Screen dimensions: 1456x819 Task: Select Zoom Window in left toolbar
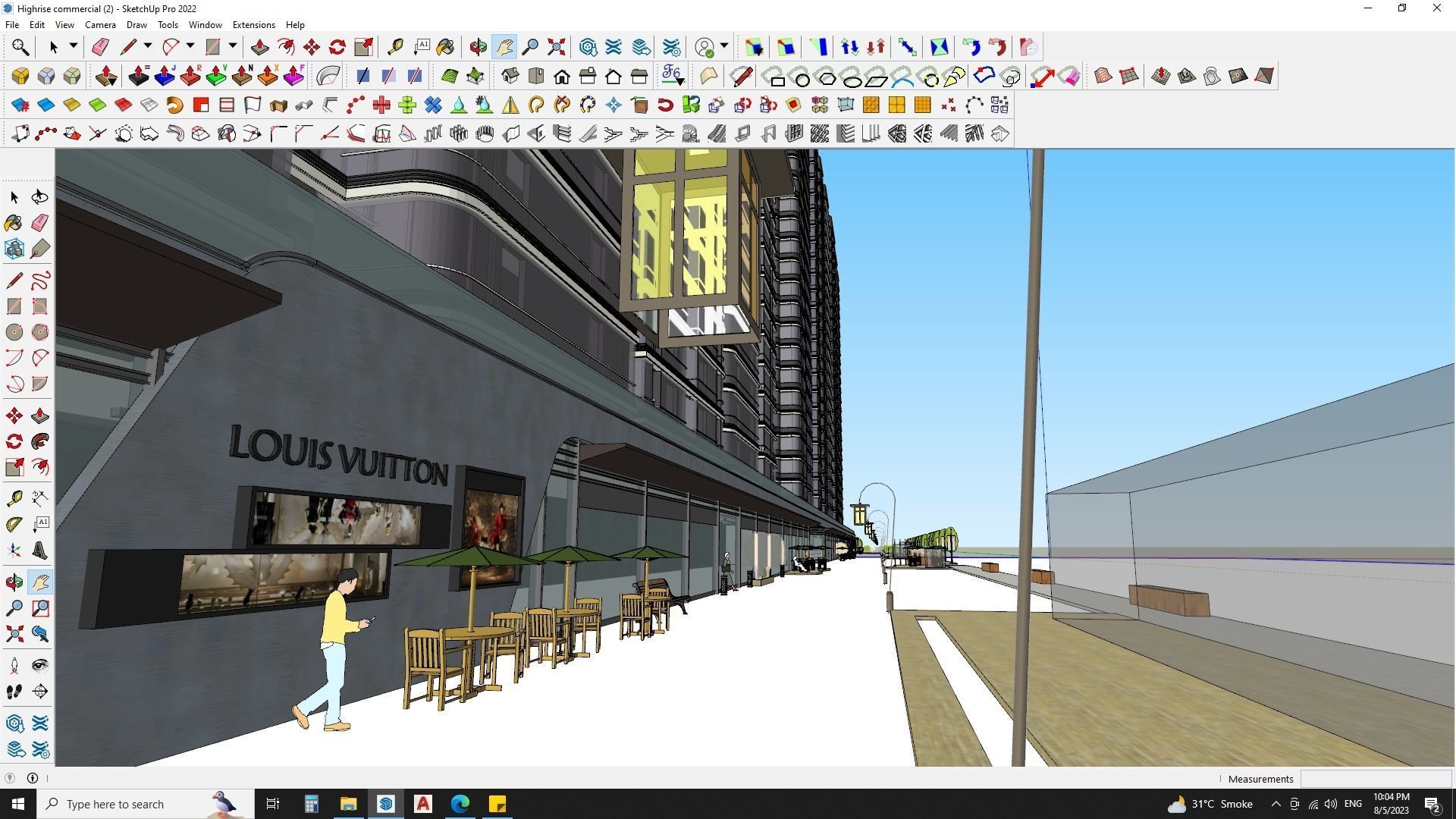click(x=39, y=608)
